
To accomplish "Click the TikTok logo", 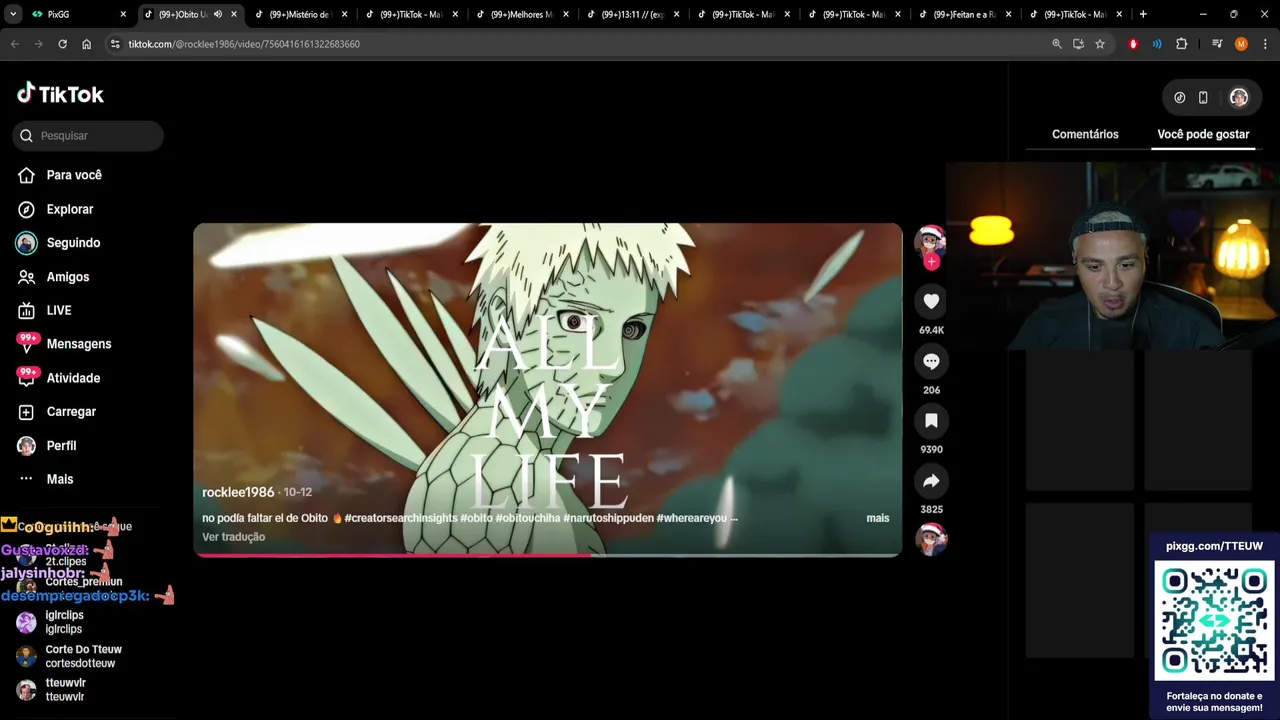I will (x=60, y=94).
